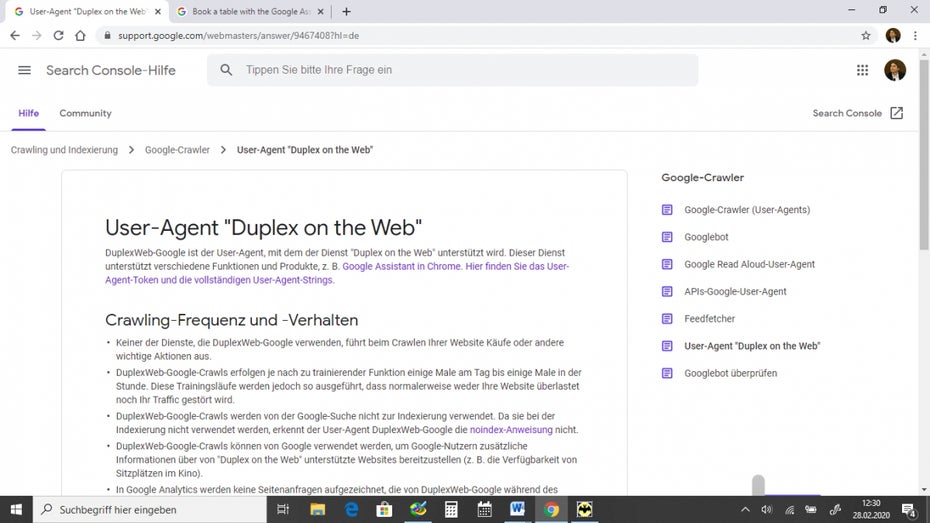Image resolution: width=930 pixels, height=523 pixels.
Task: Open the sidebar entry User-Agent "Duplex on the Web"
Action: (751, 346)
